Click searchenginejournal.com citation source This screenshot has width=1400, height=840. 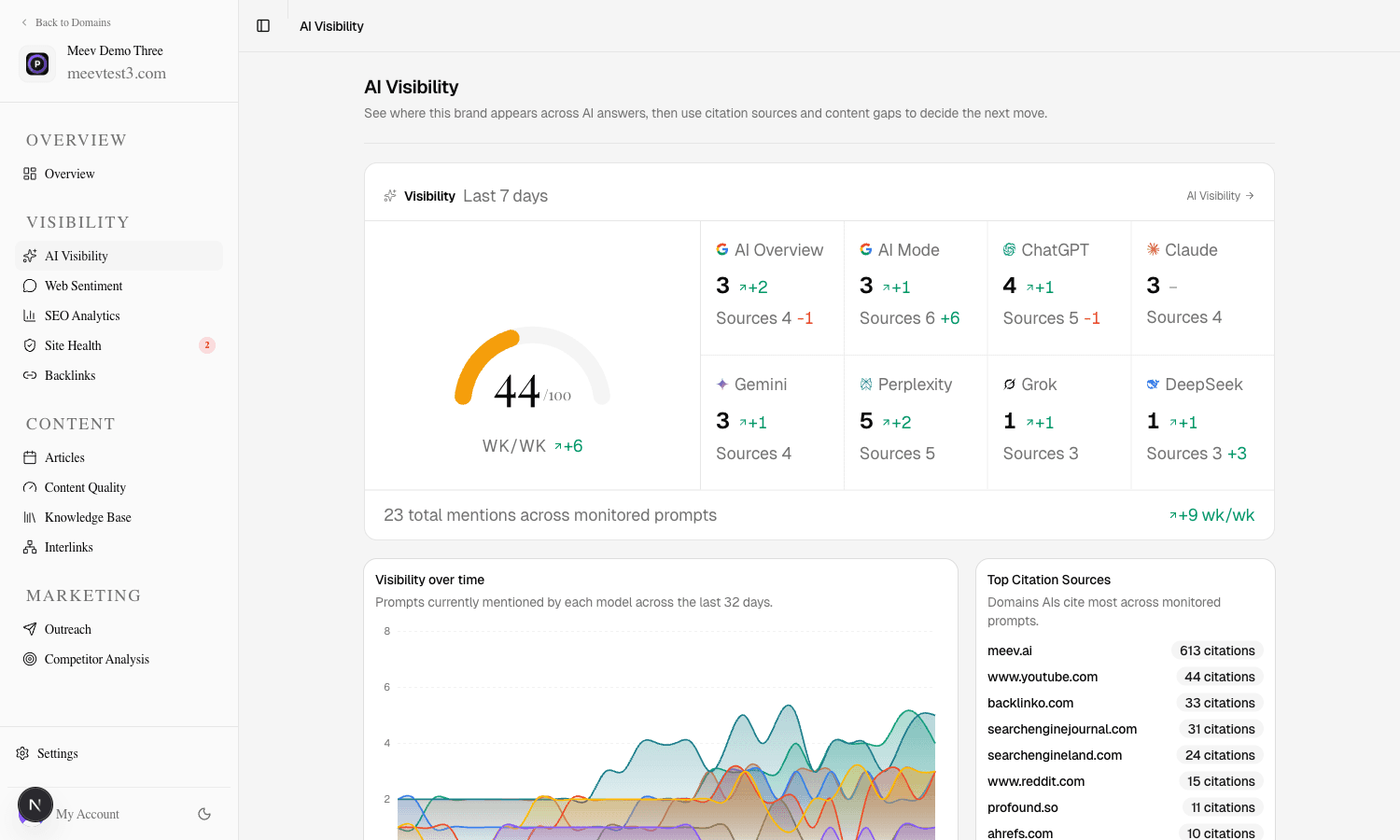tap(1062, 729)
